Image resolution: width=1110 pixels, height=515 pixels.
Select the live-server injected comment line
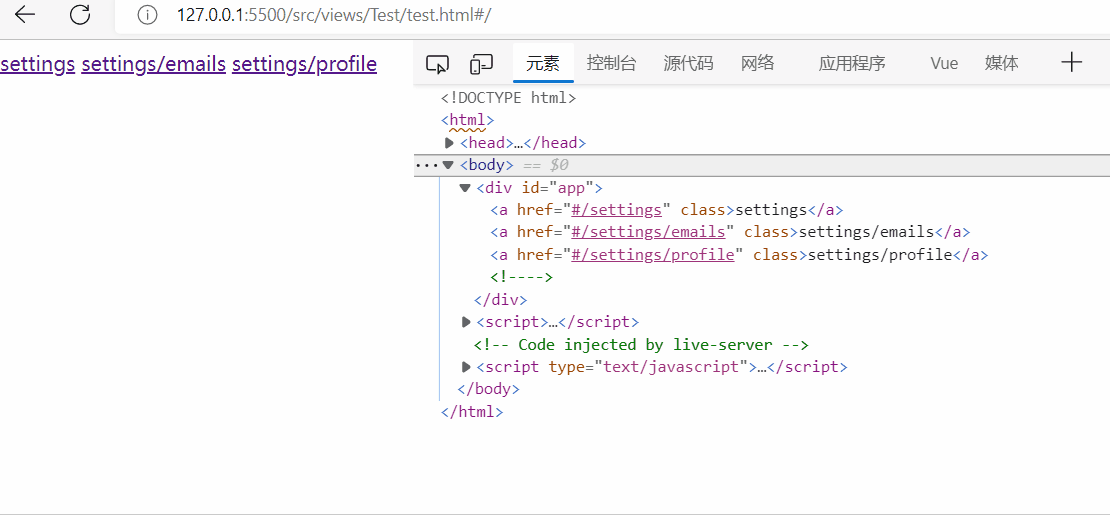[x=641, y=345]
